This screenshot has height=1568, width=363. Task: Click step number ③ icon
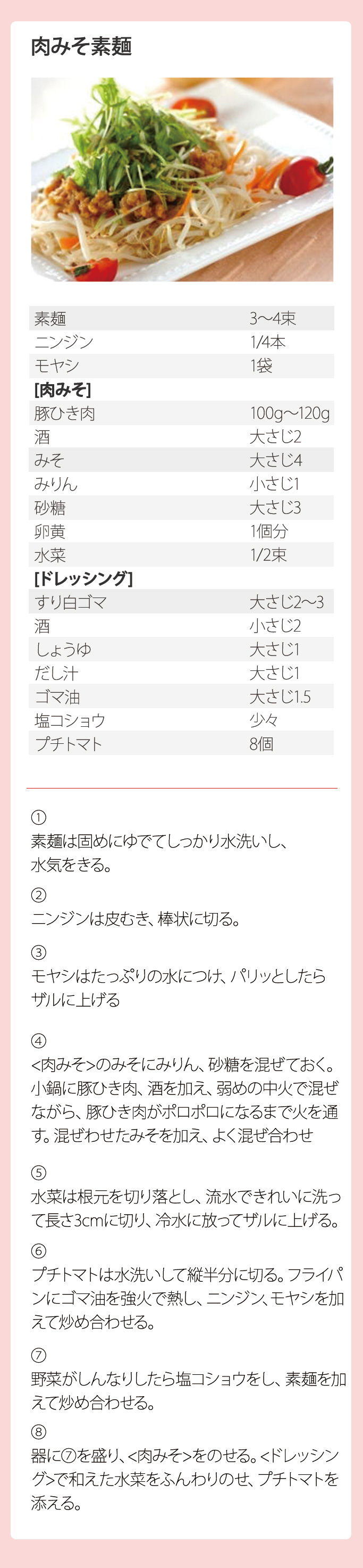coord(38,952)
